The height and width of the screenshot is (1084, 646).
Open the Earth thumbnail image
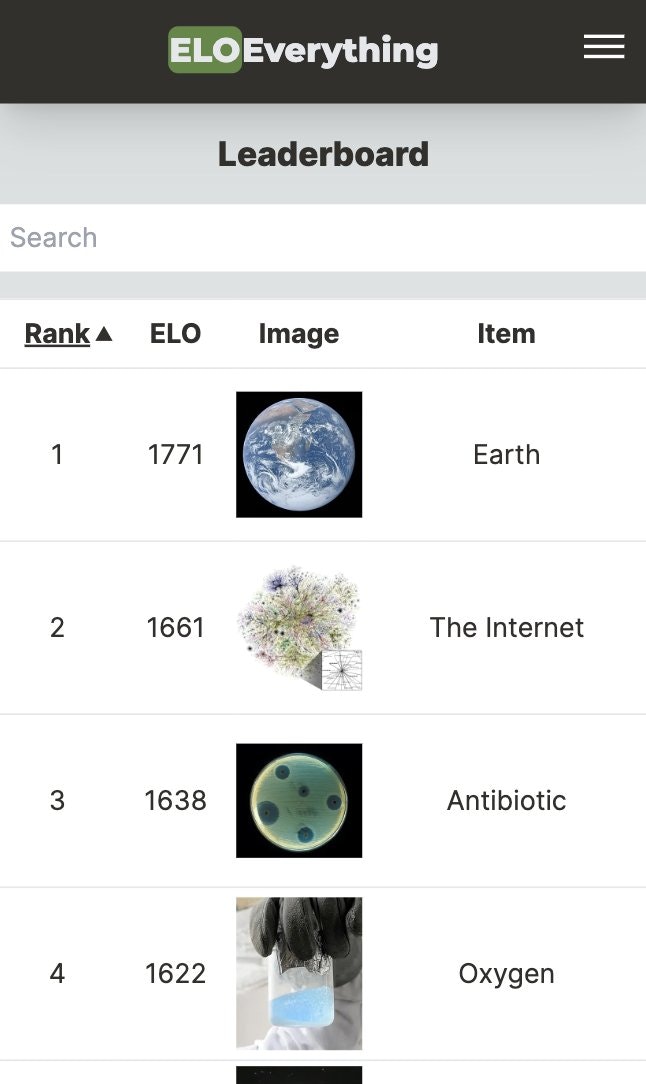(299, 454)
